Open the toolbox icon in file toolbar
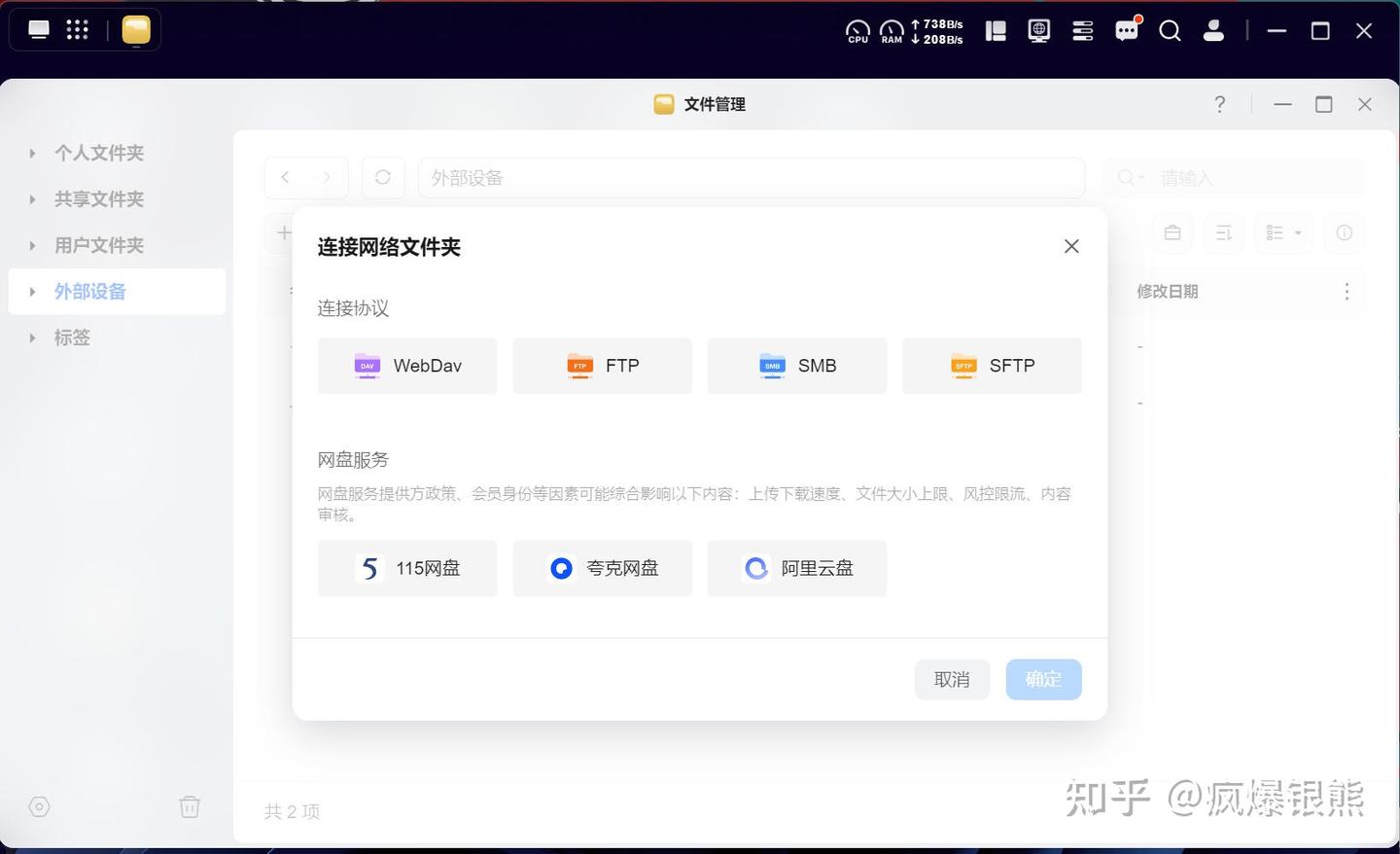1400x854 pixels. 1172,232
